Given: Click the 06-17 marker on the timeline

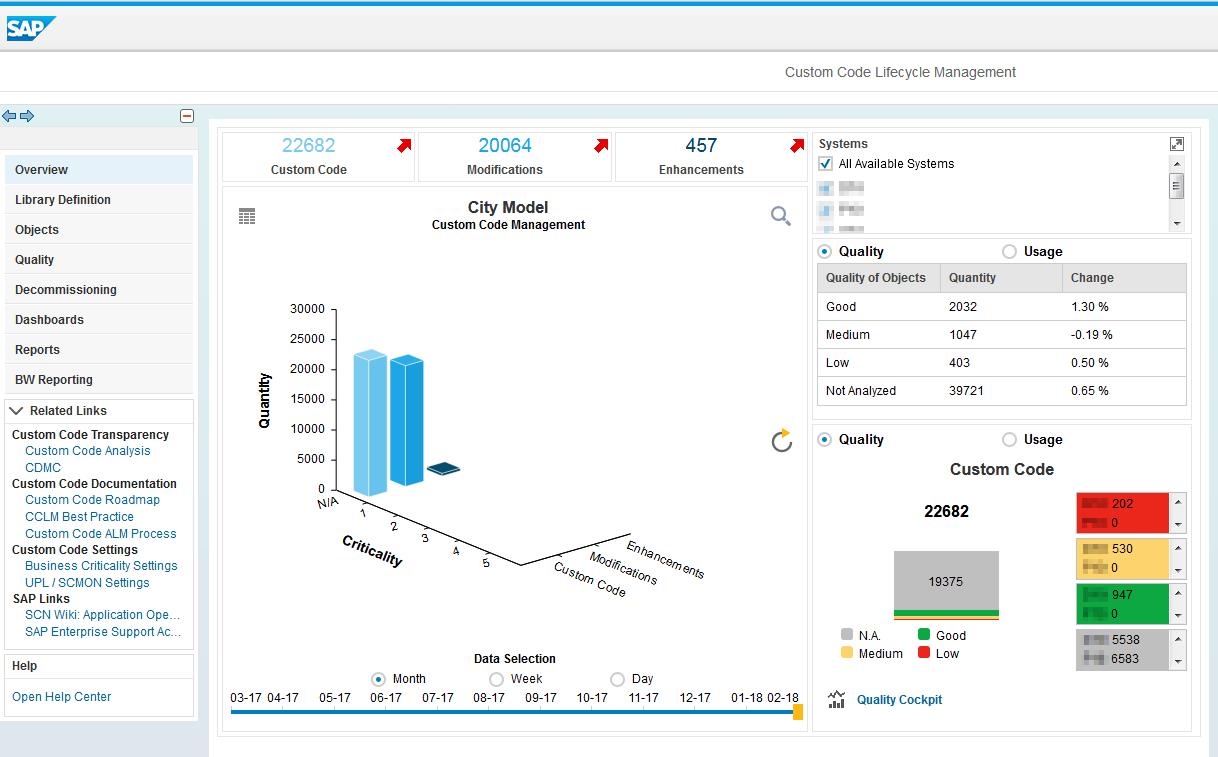Looking at the screenshot, I should [386, 698].
